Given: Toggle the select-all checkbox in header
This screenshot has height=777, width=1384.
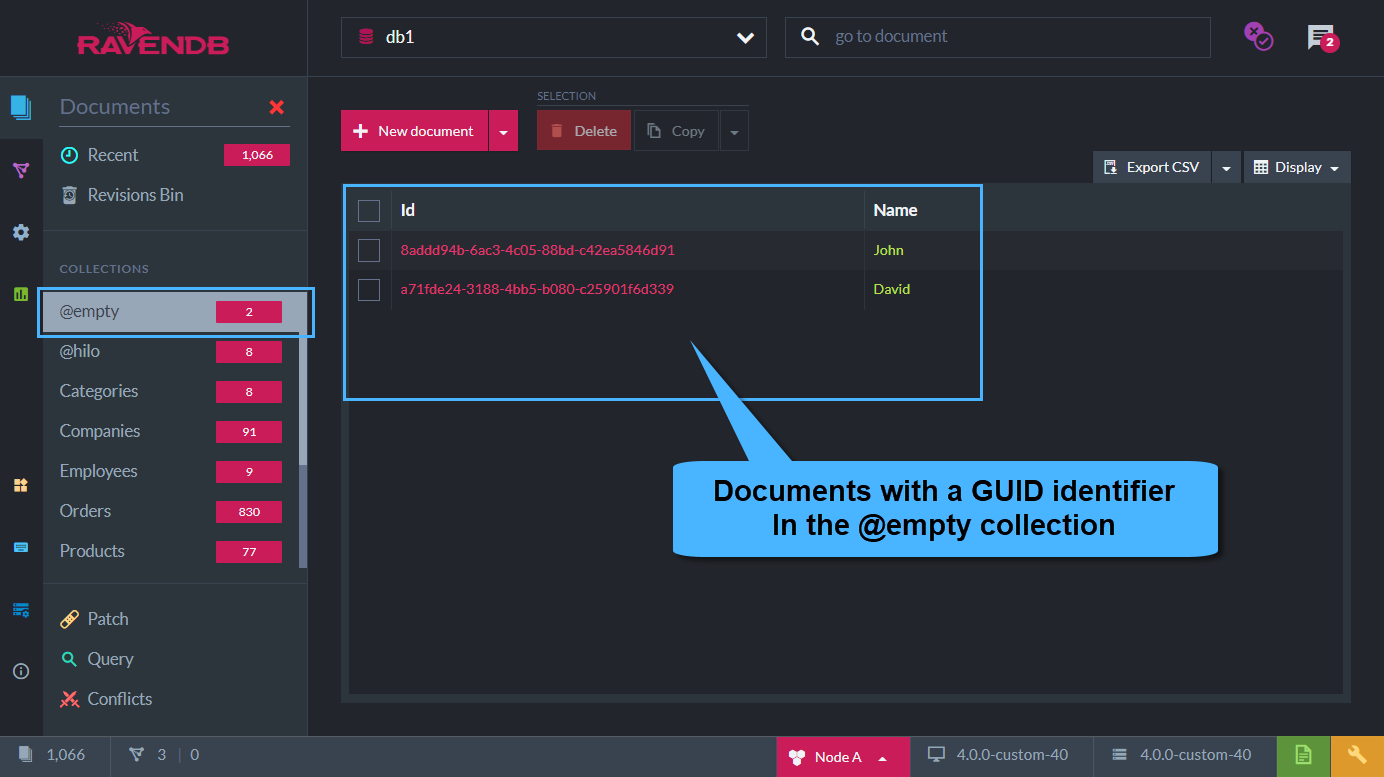Looking at the screenshot, I should (369, 211).
